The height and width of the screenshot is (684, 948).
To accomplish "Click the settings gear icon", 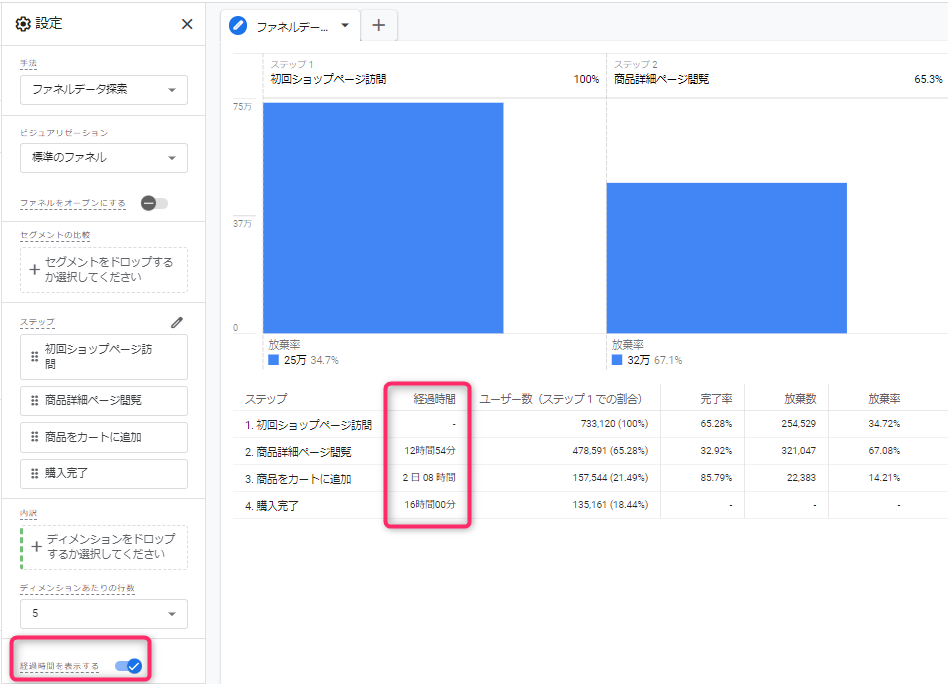I will click(x=23, y=24).
